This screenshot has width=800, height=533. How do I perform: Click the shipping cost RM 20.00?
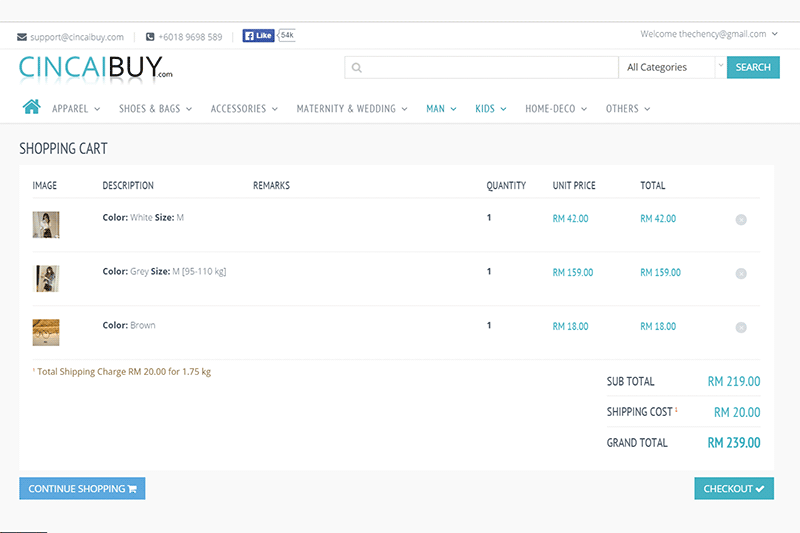[737, 412]
